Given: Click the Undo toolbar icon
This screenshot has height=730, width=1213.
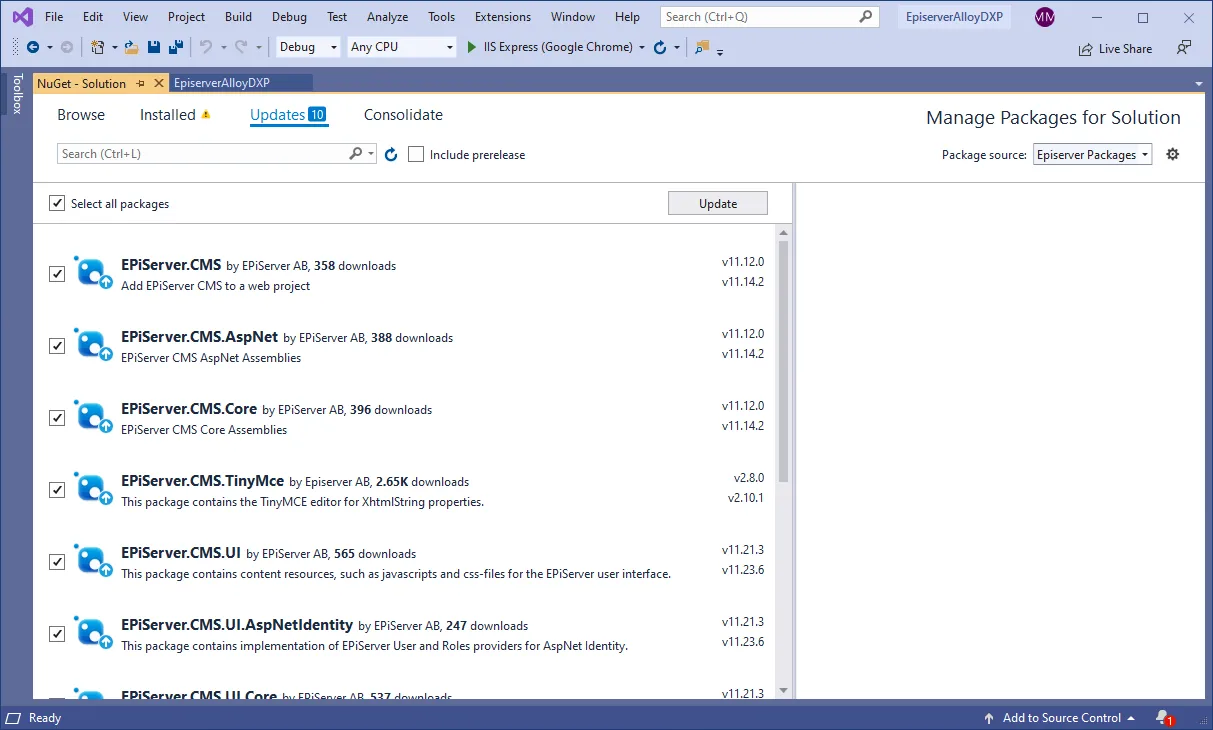Looking at the screenshot, I should pos(205,47).
